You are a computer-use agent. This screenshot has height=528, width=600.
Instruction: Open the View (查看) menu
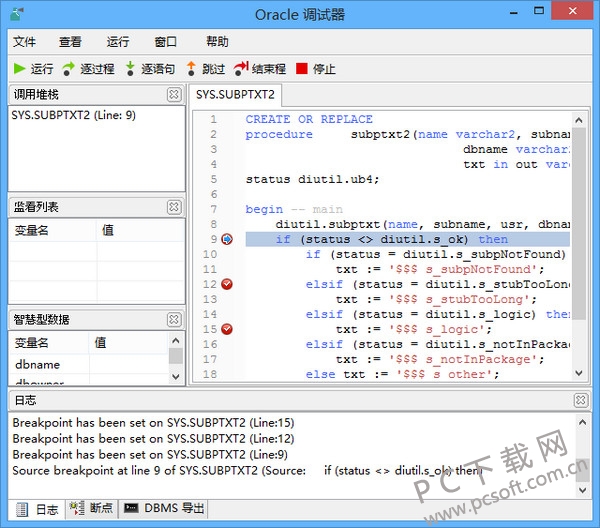[x=70, y=41]
